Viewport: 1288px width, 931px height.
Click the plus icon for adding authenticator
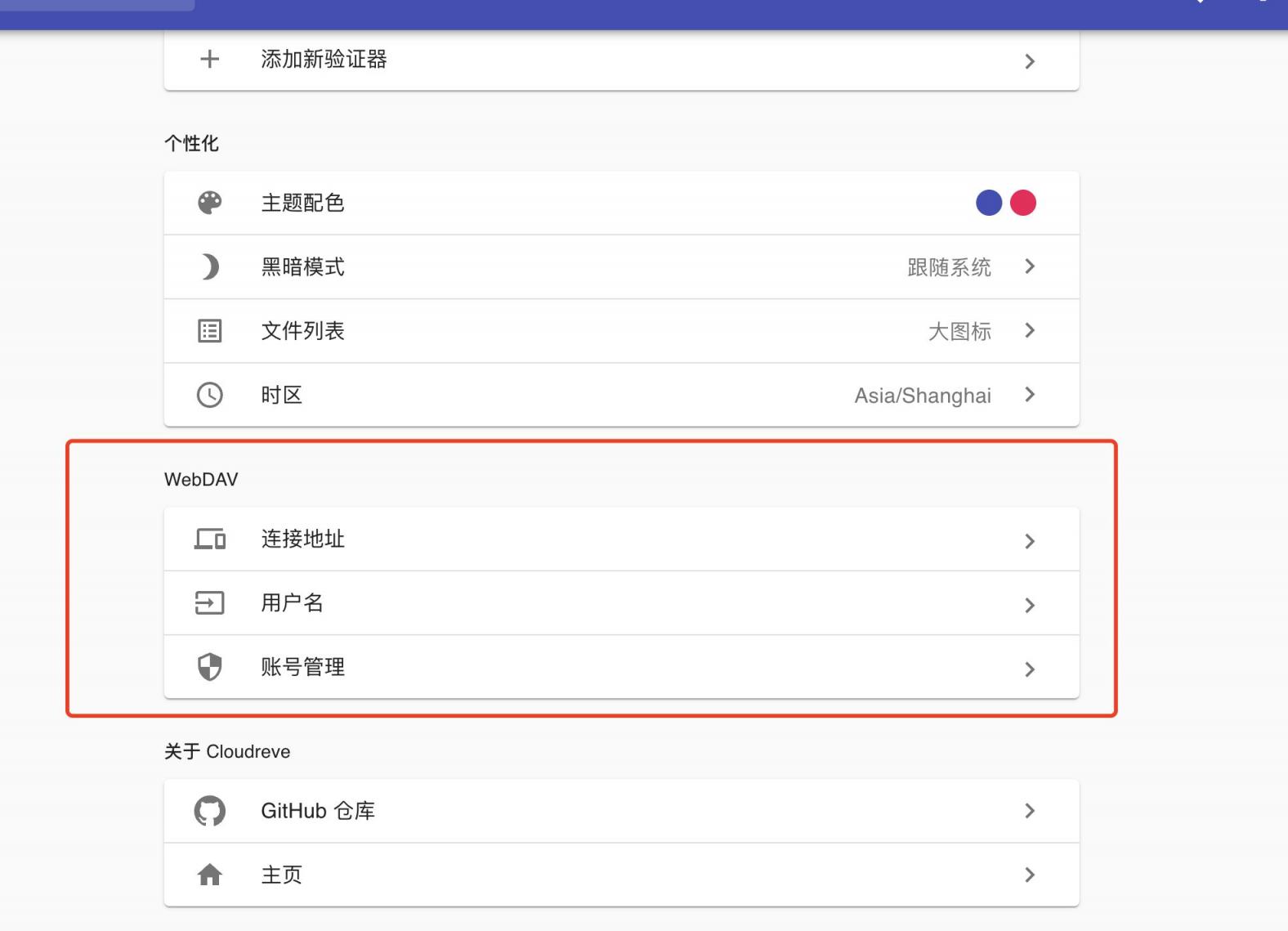click(210, 59)
